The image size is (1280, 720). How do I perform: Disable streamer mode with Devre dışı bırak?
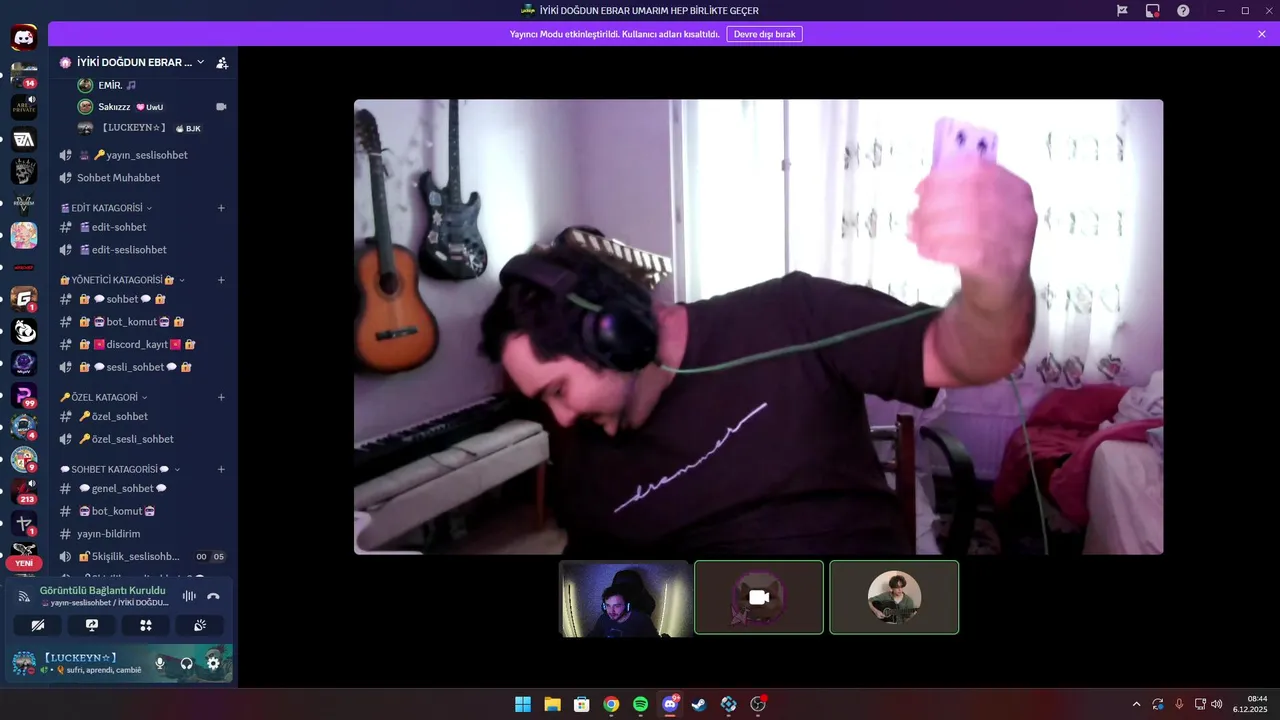[x=764, y=34]
